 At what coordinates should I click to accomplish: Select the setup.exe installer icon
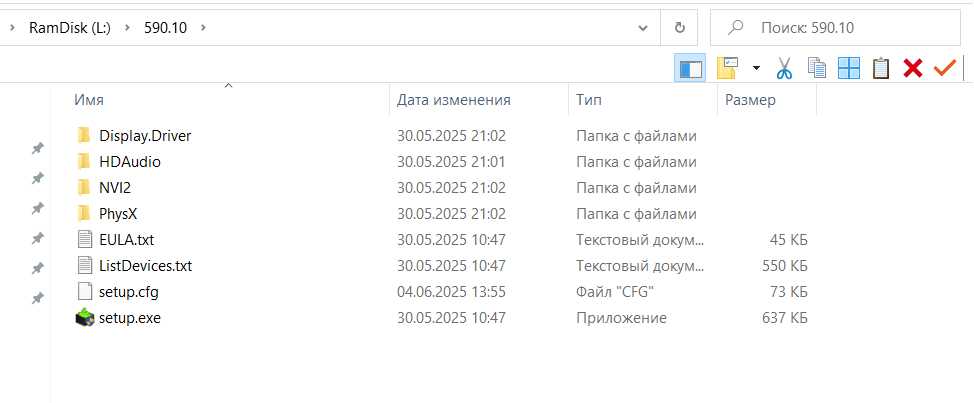point(84,318)
